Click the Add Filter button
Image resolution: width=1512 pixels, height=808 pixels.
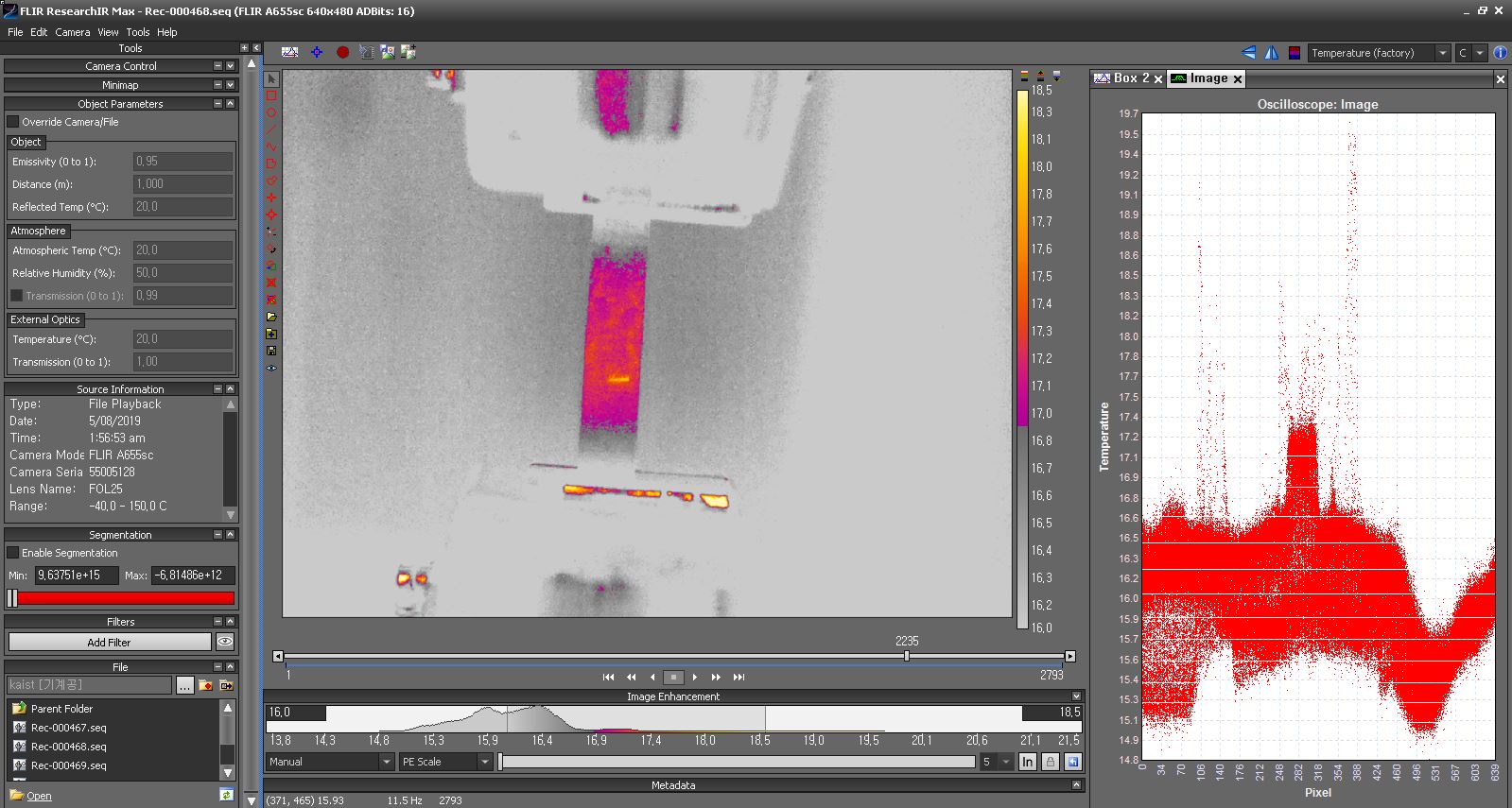point(109,642)
